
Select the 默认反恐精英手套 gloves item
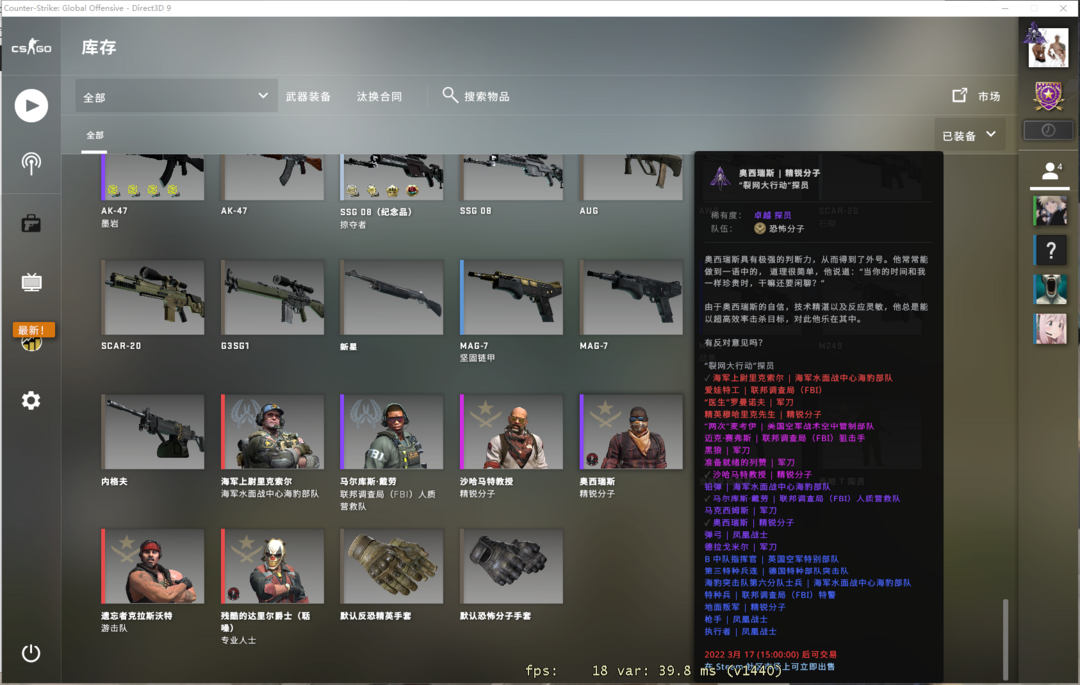(392, 566)
